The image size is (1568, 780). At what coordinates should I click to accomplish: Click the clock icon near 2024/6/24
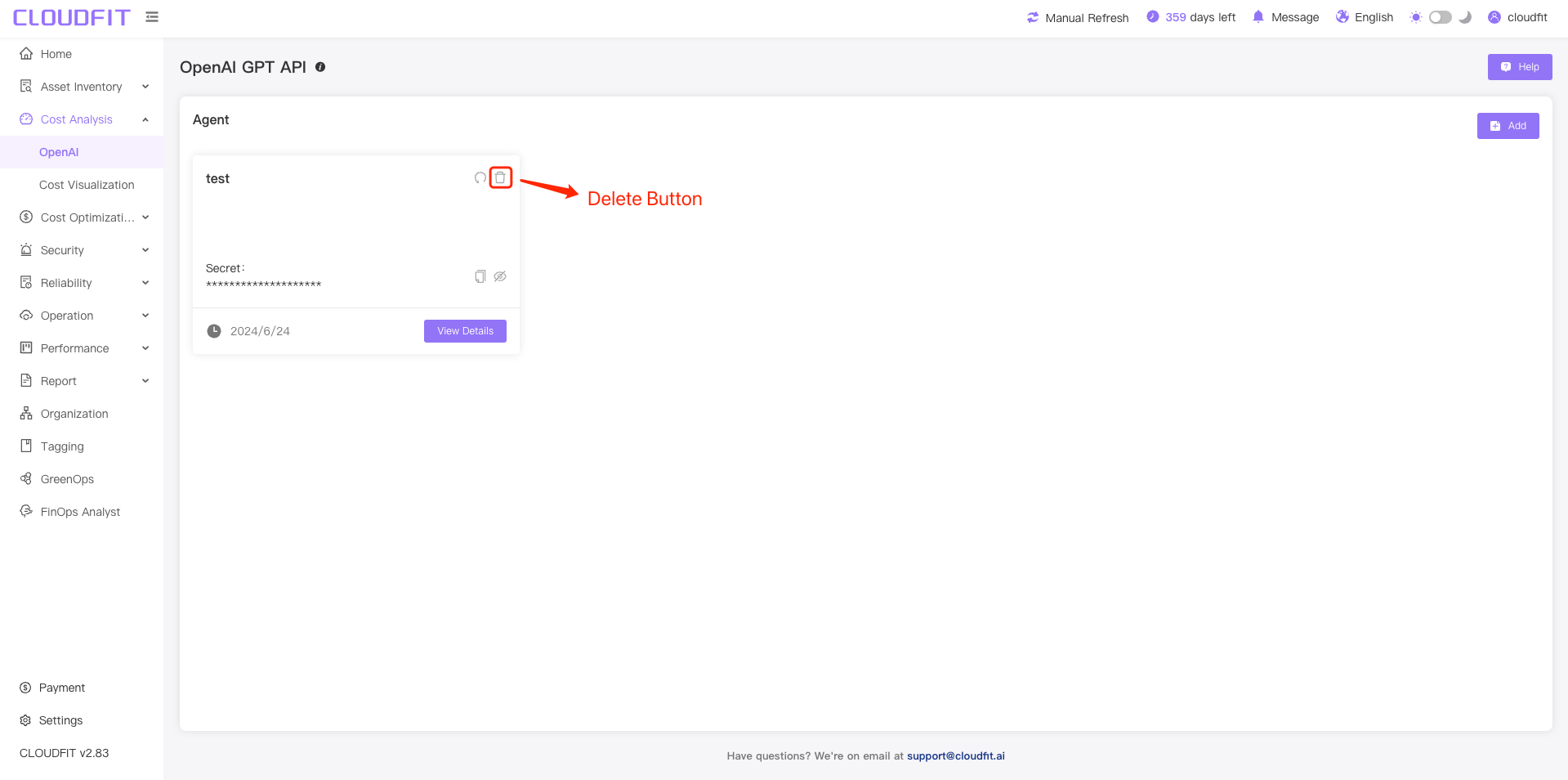(x=214, y=331)
